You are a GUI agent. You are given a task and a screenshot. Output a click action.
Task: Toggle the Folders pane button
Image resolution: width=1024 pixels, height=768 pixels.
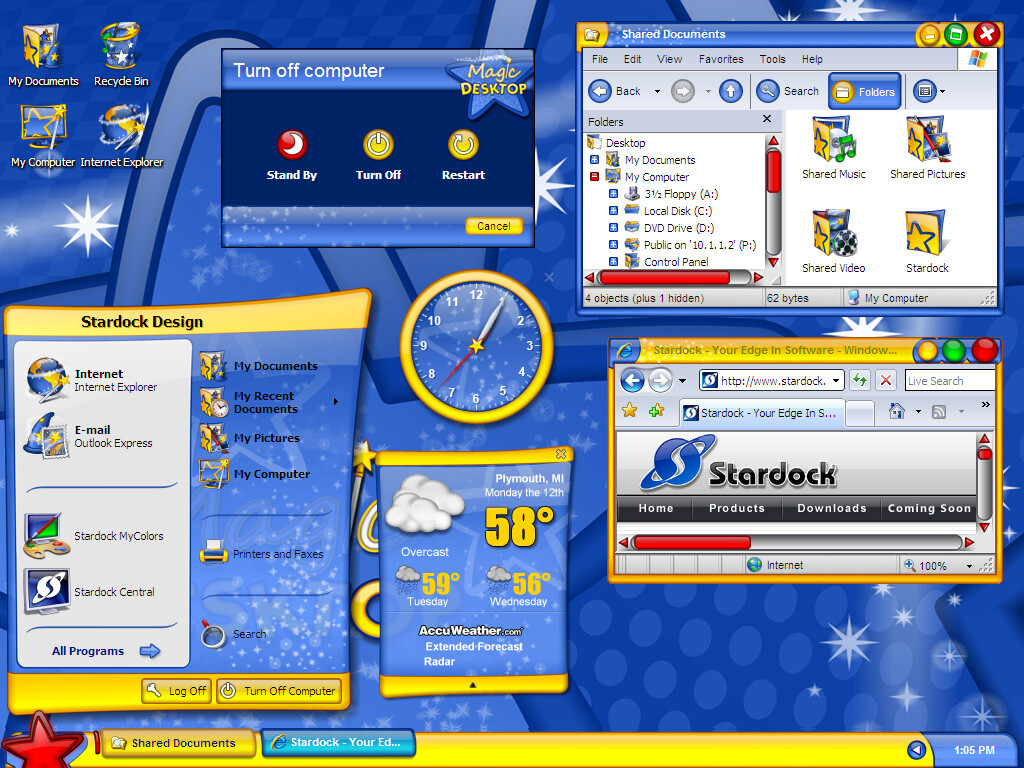pos(865,92)
